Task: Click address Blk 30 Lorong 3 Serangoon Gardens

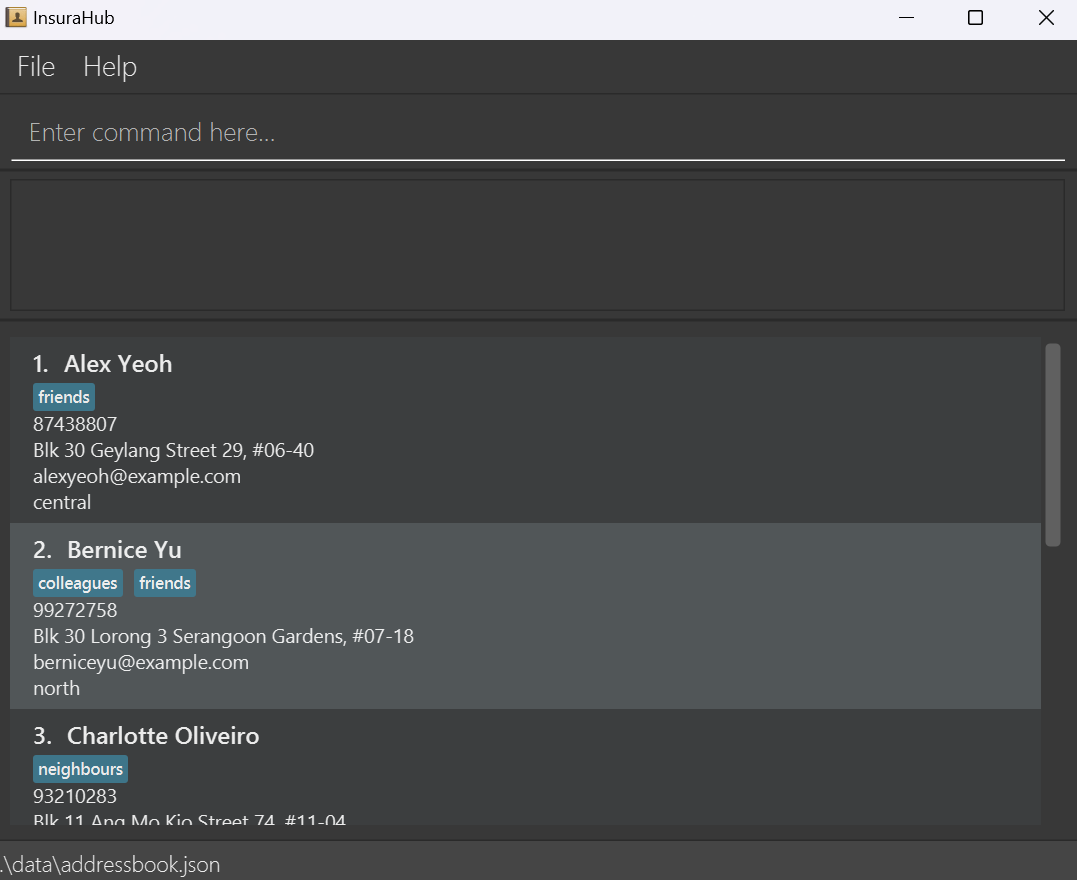Action: click(x=223, y=636)
